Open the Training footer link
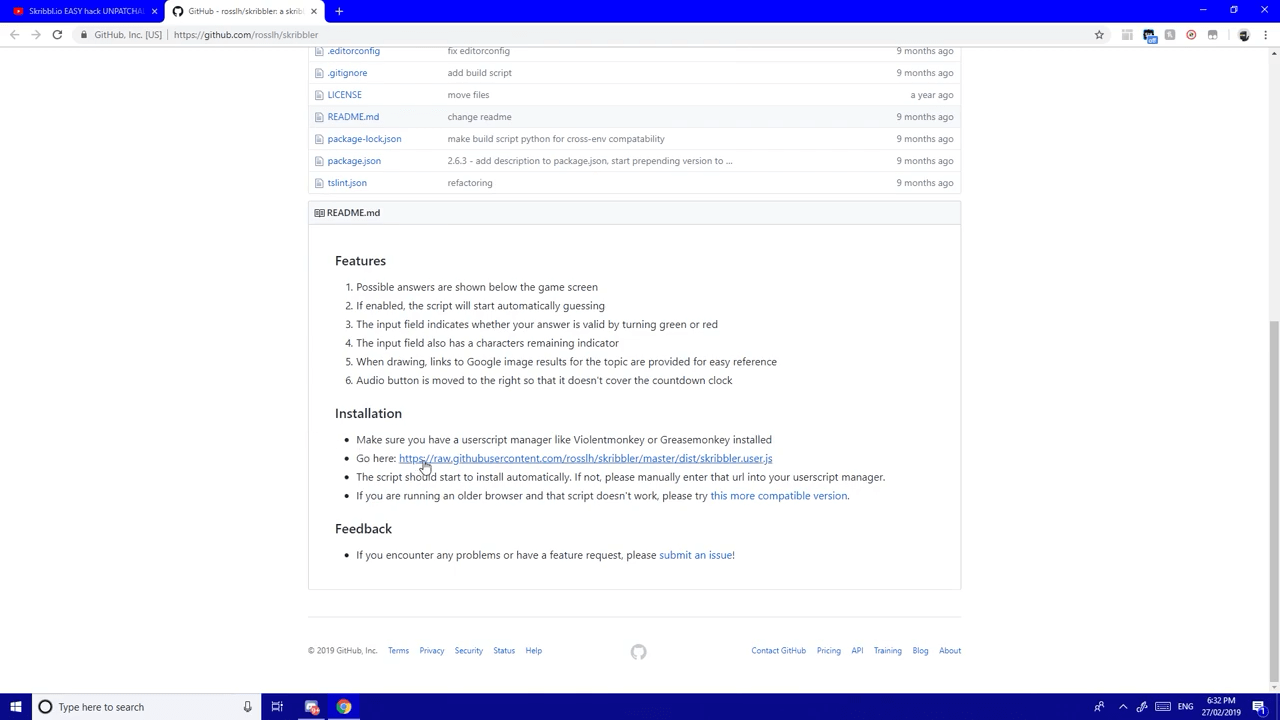This screenshot has height=720, width=1280. pos(887,651)
